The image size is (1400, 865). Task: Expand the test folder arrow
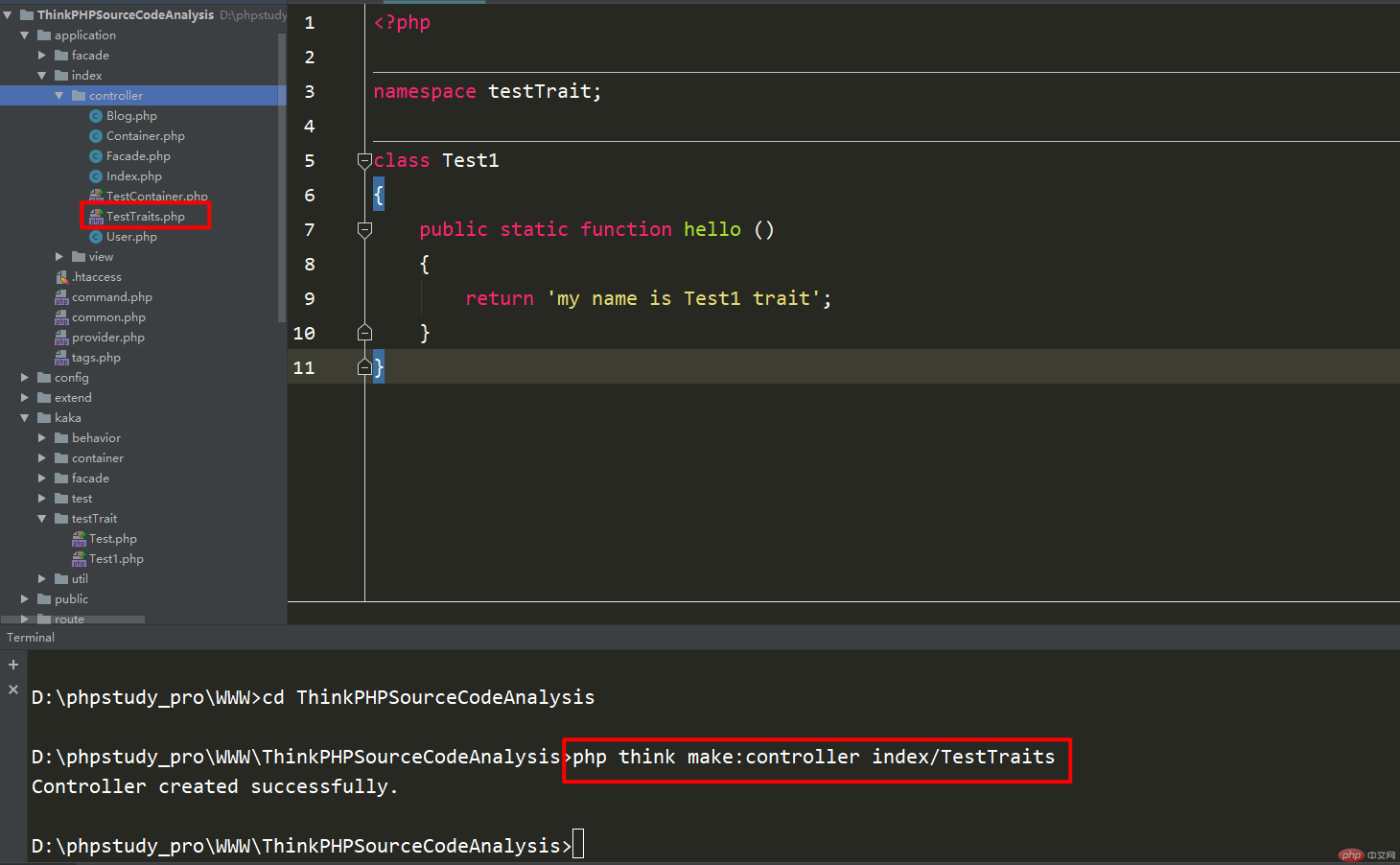pos(42,499)
